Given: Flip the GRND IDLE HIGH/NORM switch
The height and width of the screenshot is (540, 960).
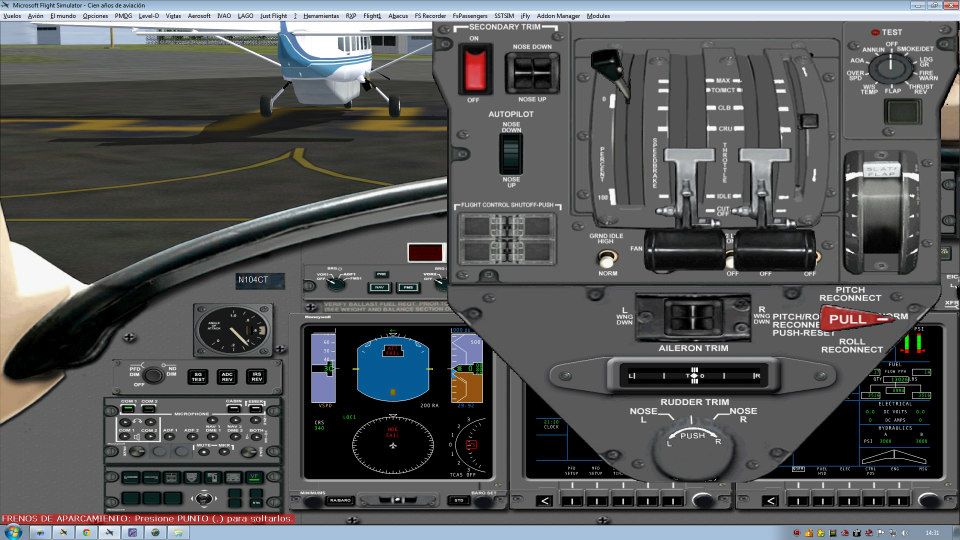Looking at the screenshot, I should tap(606, 258).
